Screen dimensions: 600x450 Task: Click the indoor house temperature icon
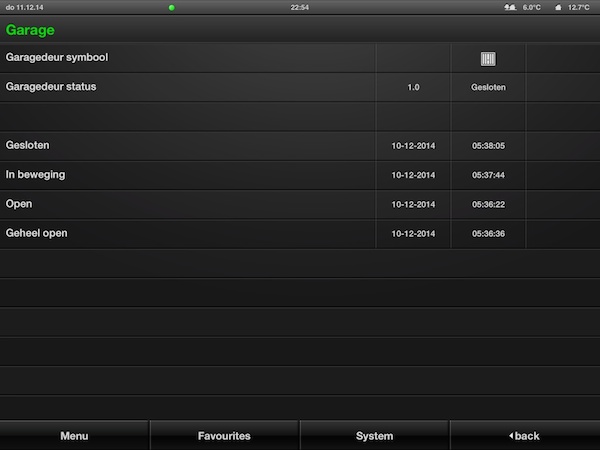coord(558,7)
